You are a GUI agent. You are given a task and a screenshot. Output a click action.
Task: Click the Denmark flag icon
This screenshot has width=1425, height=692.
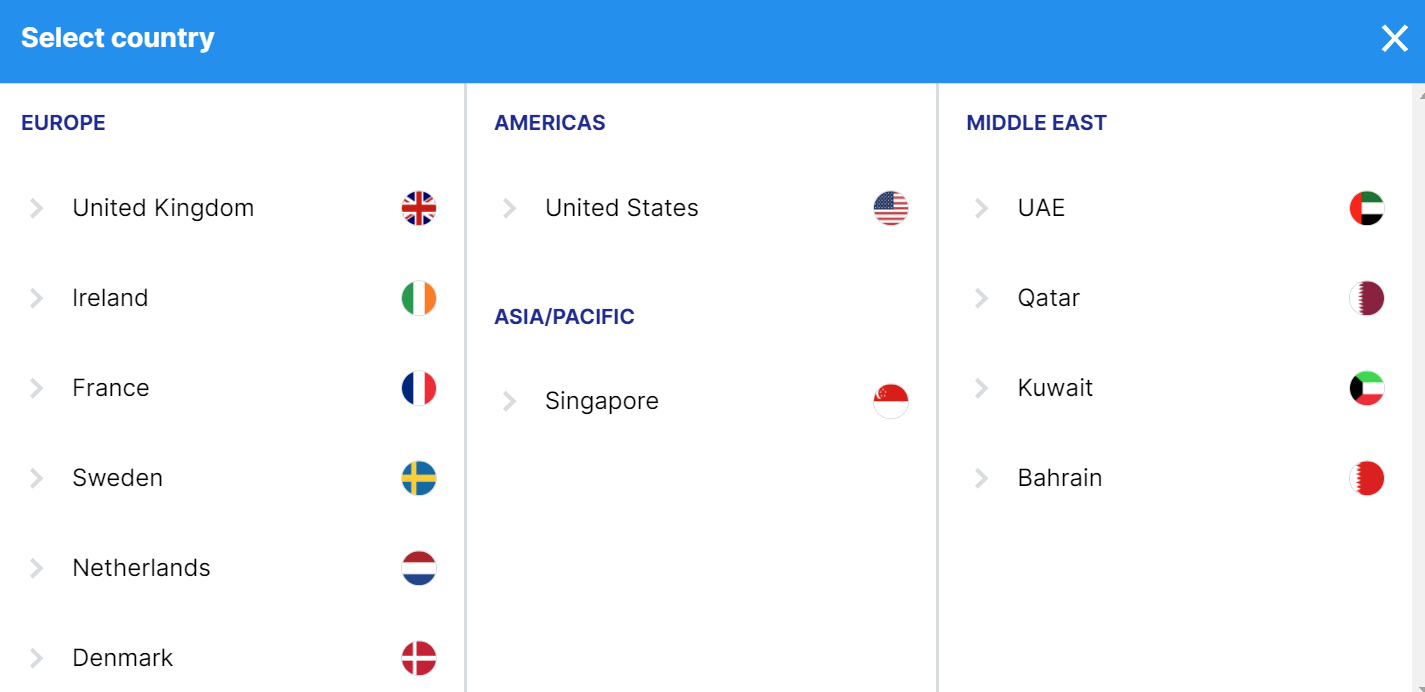coord(419,658)
